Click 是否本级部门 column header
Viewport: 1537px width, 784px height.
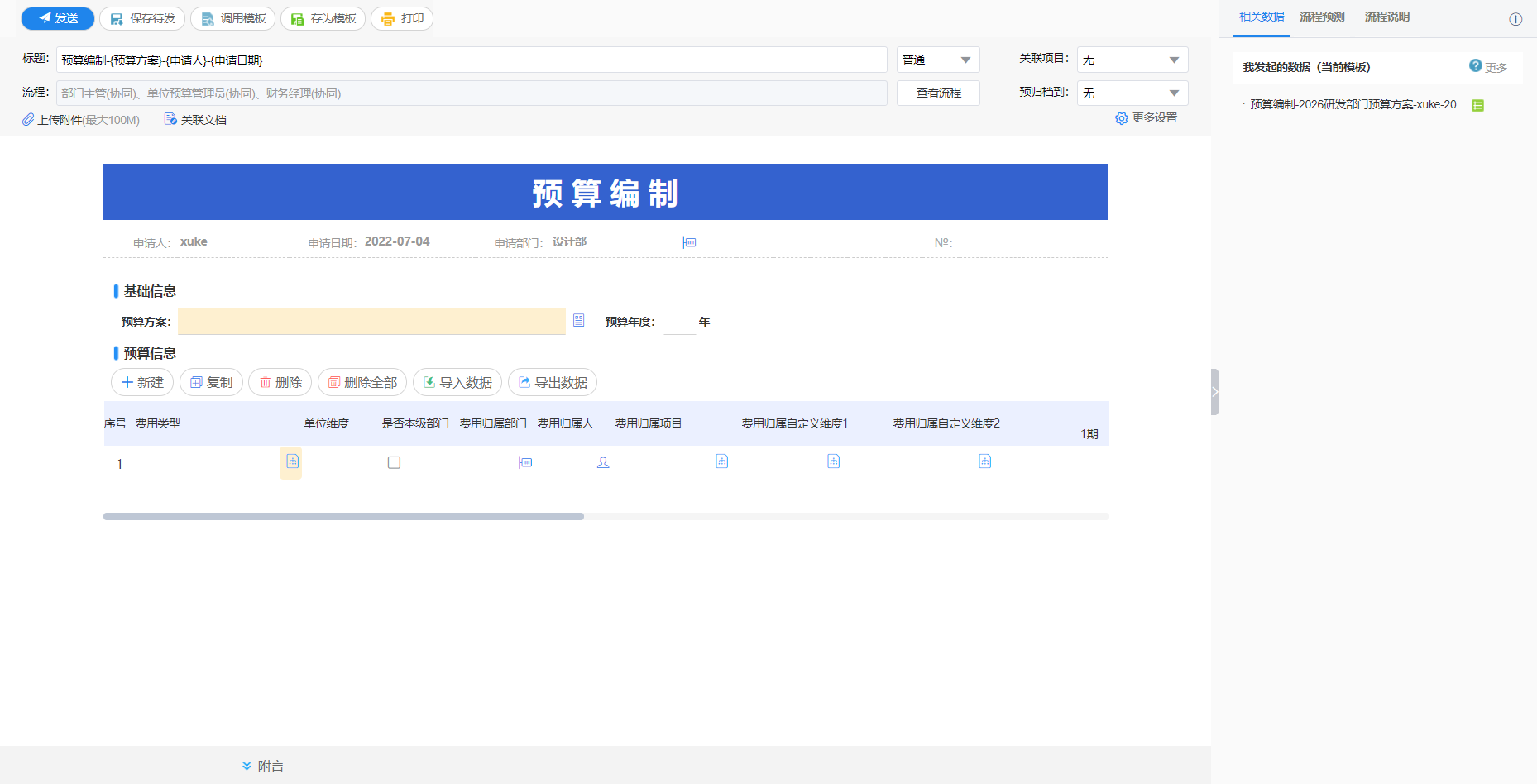tap(415, 423)
